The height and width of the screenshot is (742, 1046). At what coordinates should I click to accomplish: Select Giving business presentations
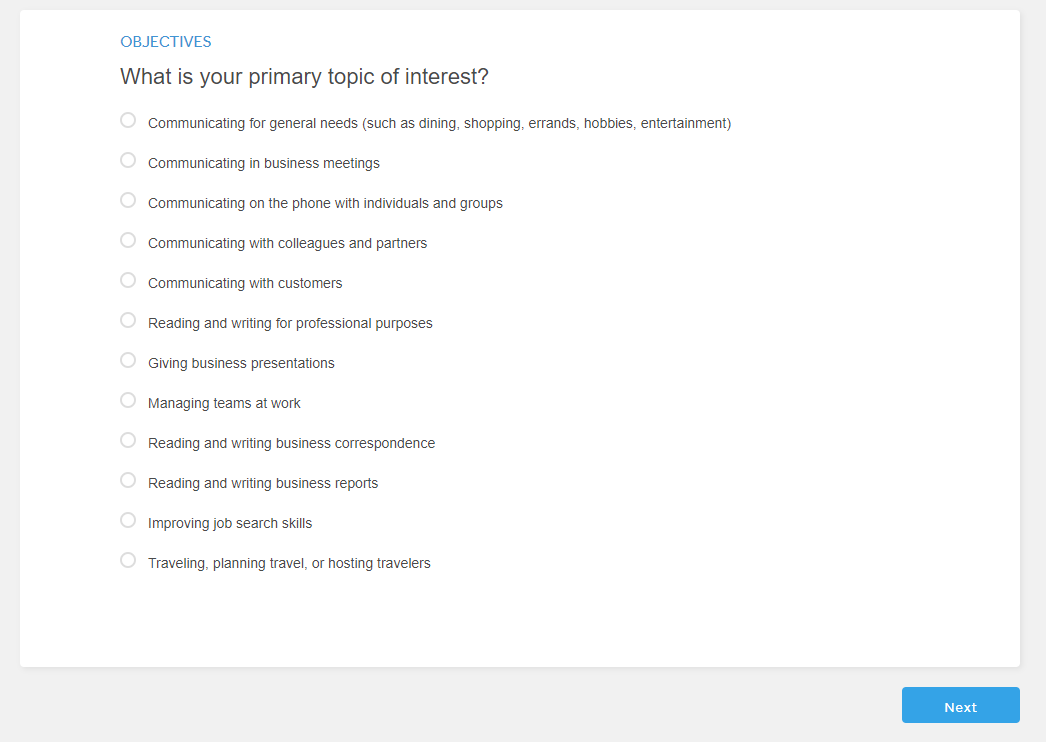[127, 359]
